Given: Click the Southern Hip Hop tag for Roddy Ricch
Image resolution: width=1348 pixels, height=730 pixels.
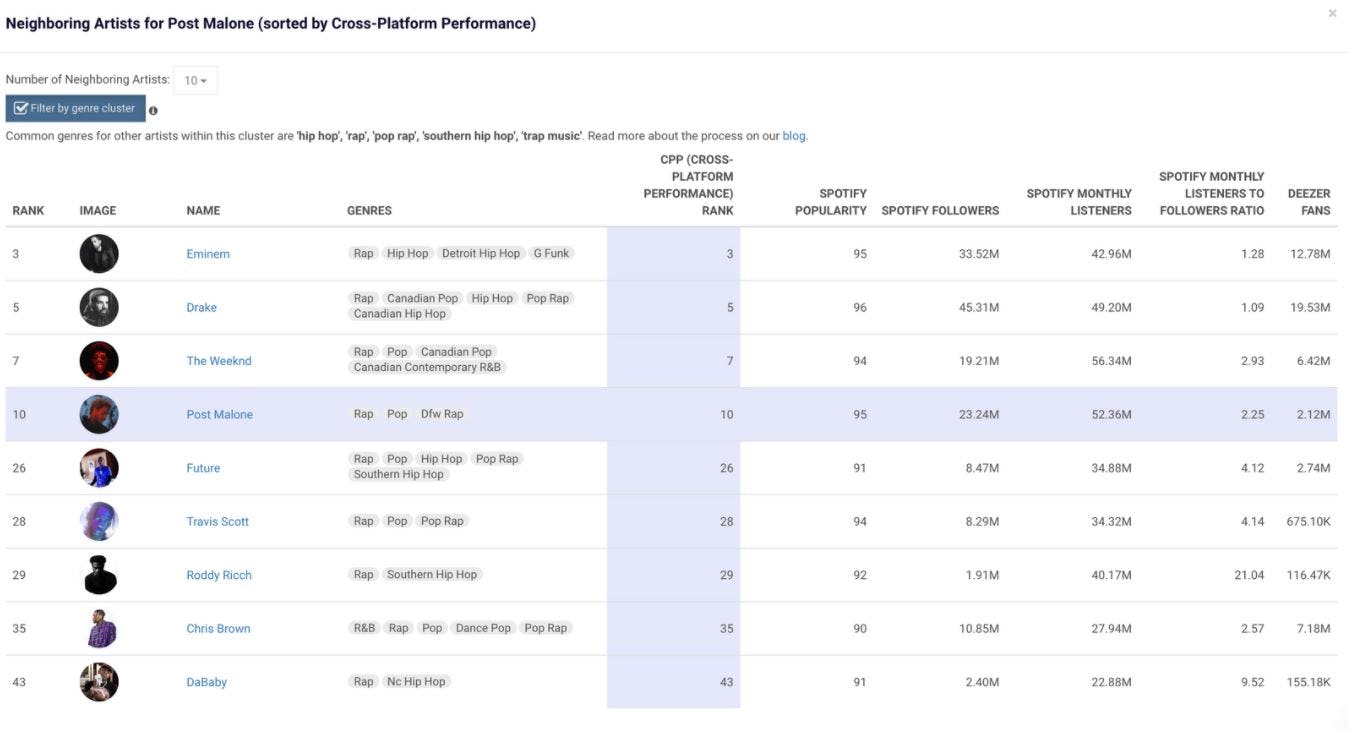Looking at the screenshot, I should [x=432, y=575].
